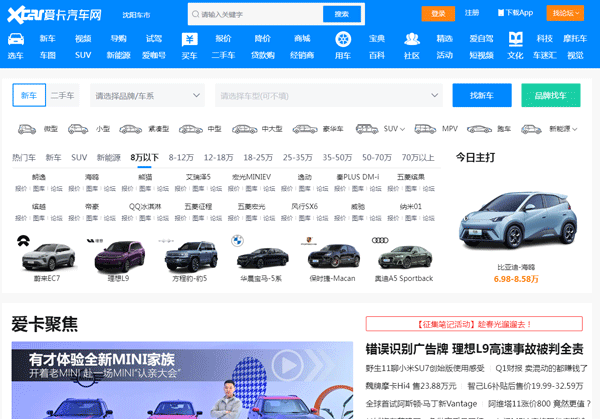Open the 方程豹-豹5 car thumbnail
This screenshot has height=419, width=600.
[x=190, y=256]
